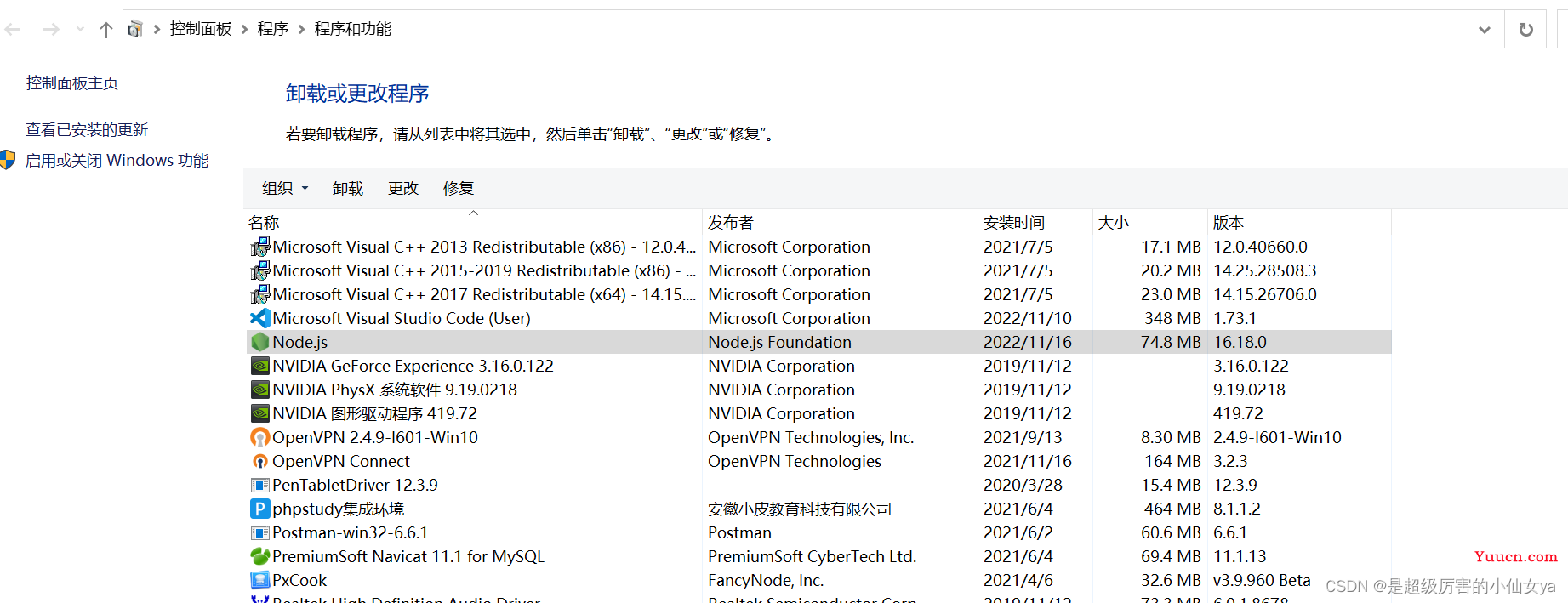1568x603 pixels.
Task: Expand the chevron after 控制面板 breadcrumb
Action: coord(245,30)
